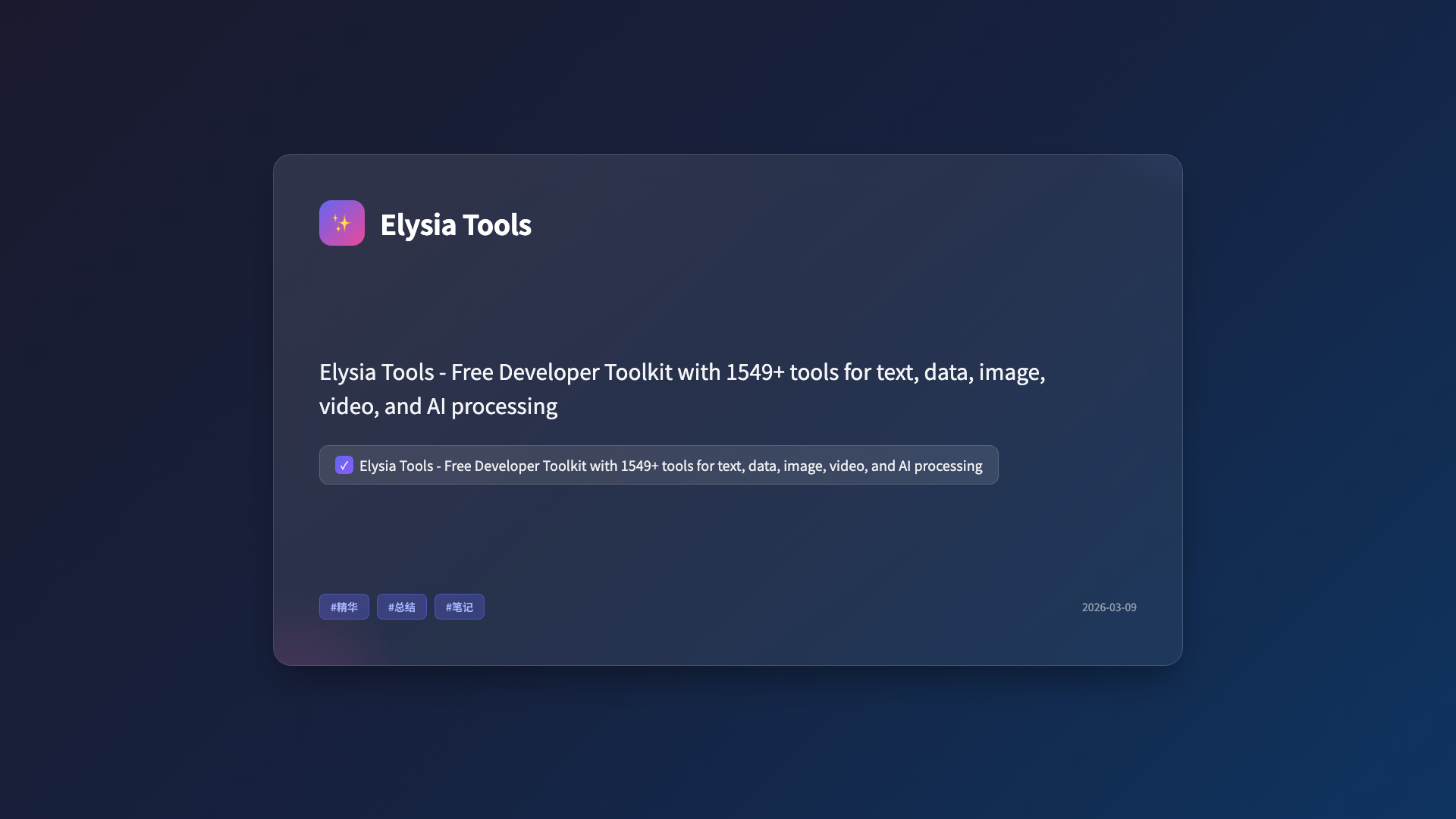
Task: Click the "Elysia Tools" card title
Action: tap(456, 224)
